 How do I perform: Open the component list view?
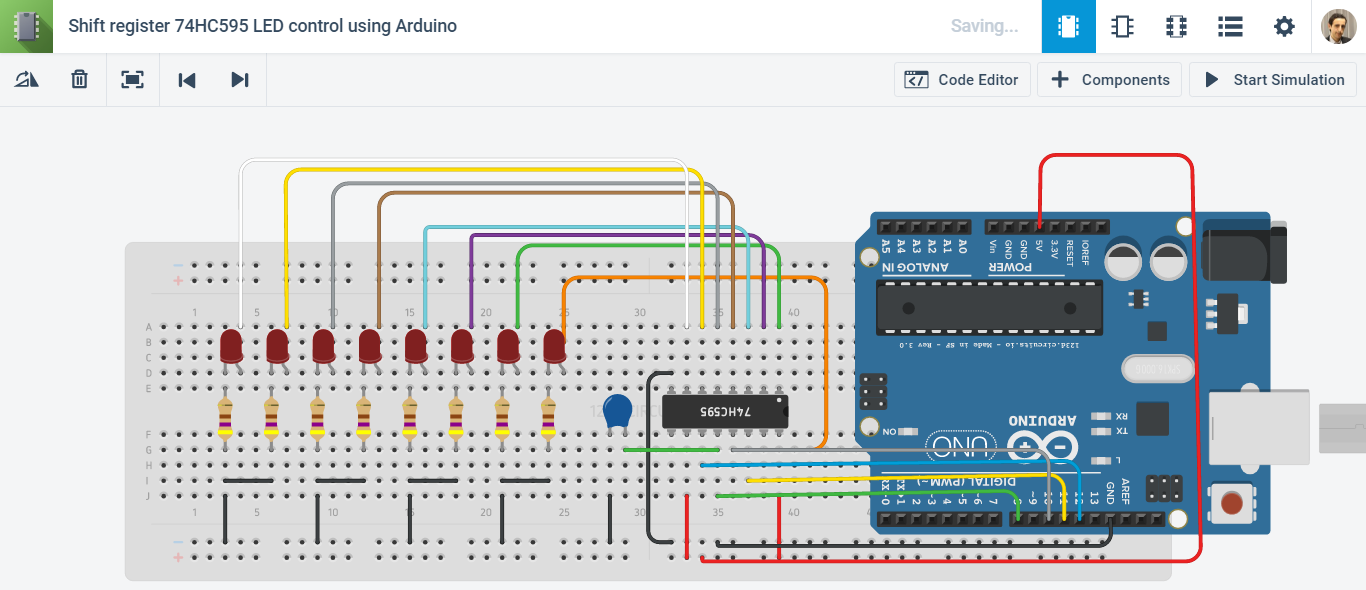[x=1230, y=27]
